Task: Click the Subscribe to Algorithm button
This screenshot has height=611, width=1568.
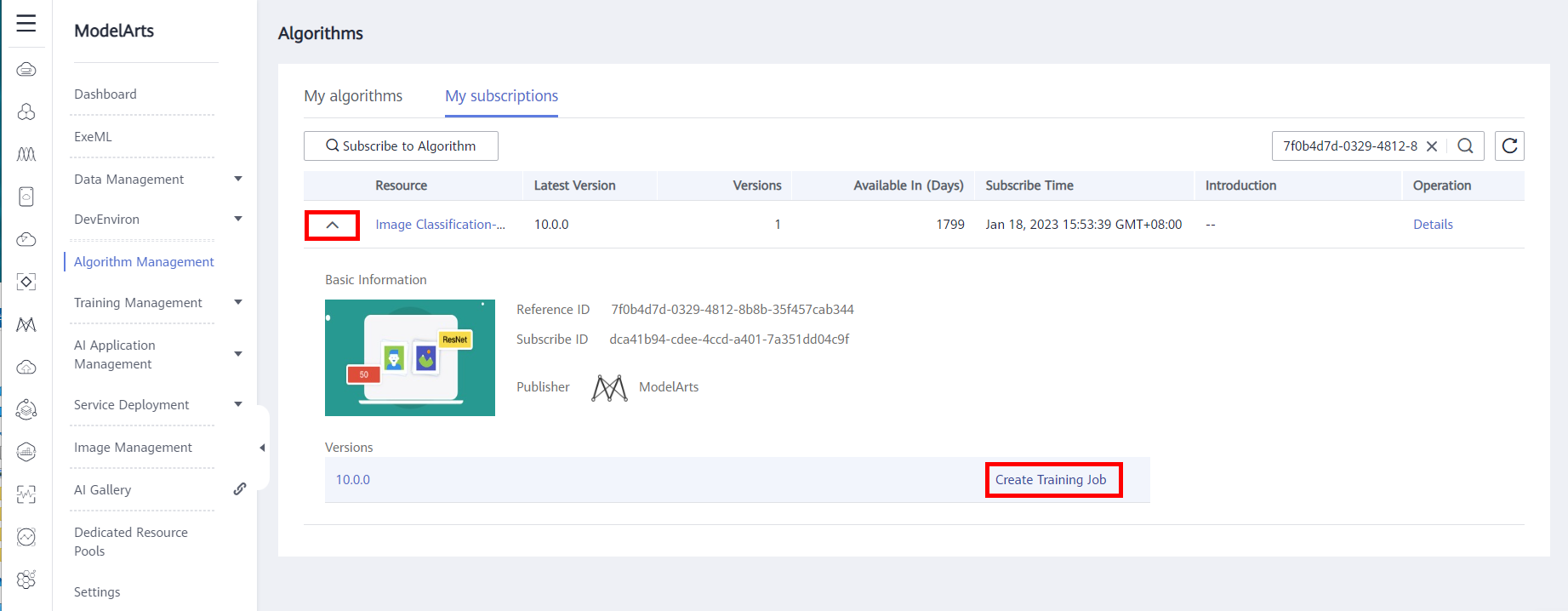Action: pyautogui.click(x=401, y=146)
